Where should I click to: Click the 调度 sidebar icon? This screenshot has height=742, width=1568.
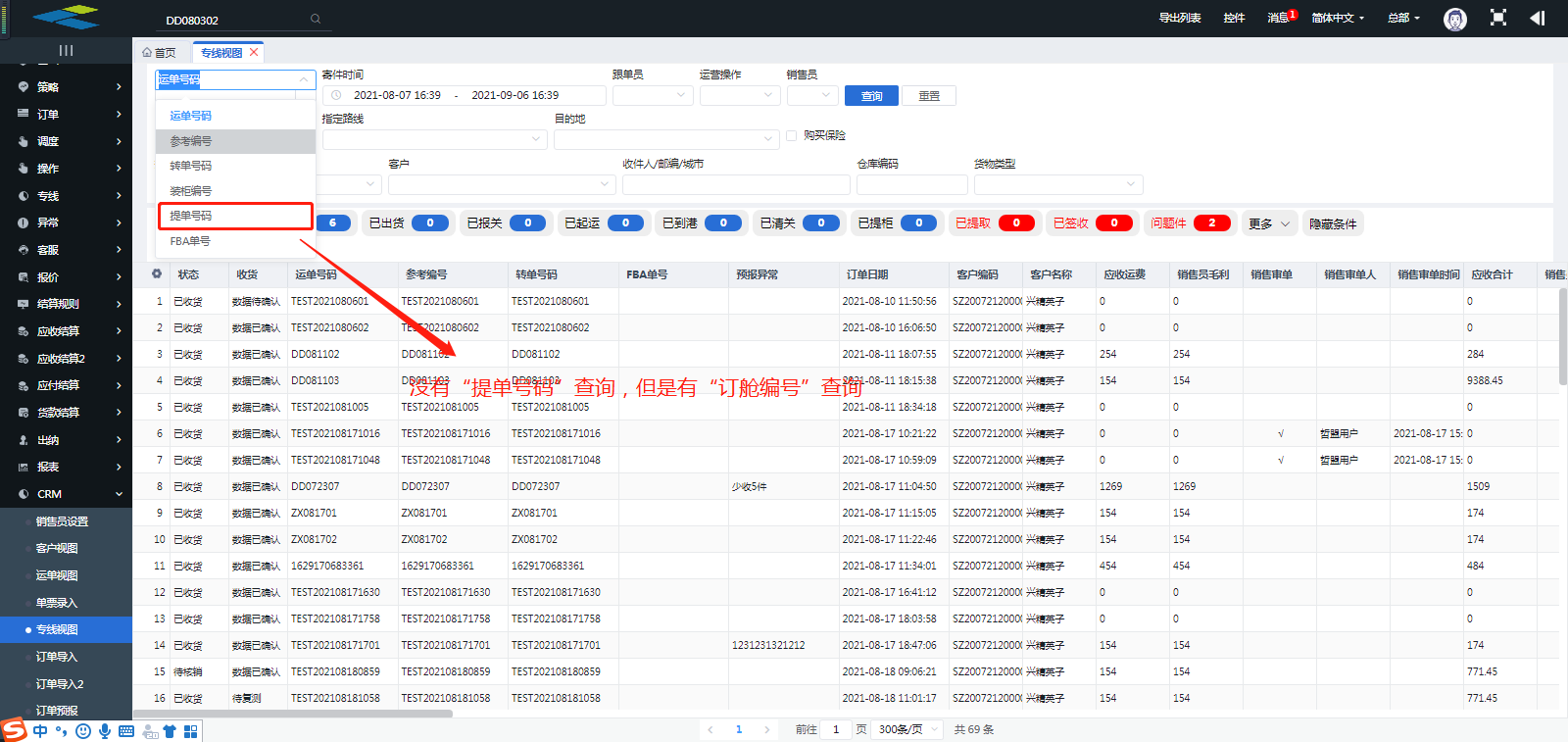click(x=24, y=141)
